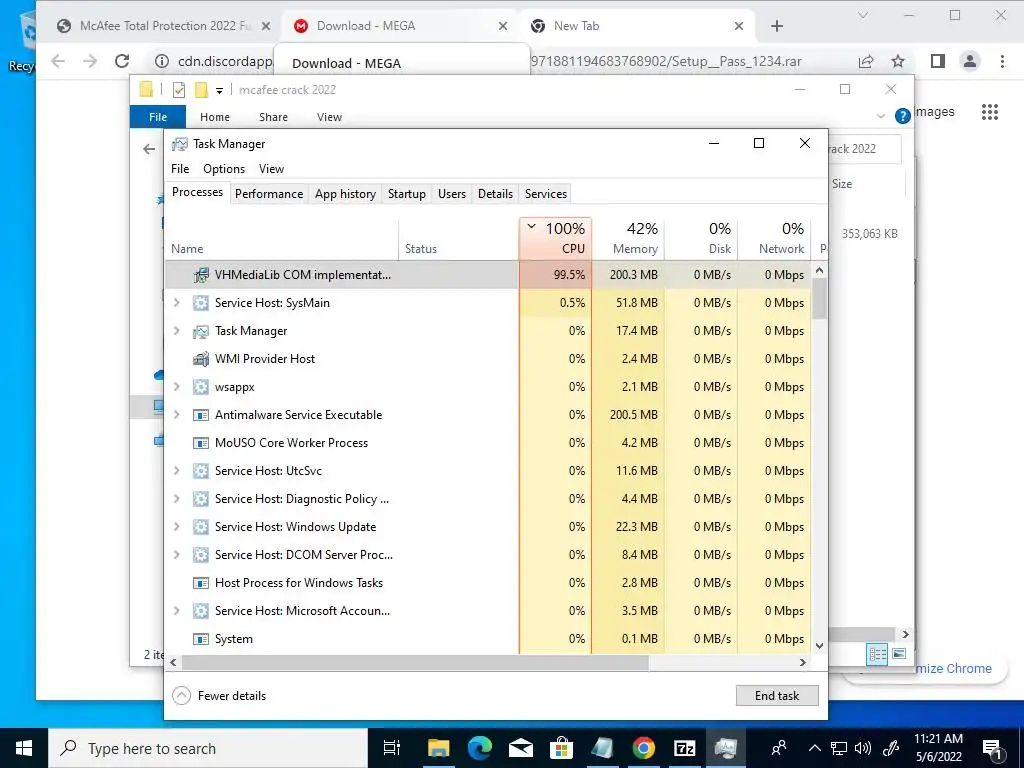Screen dimensions: 1024x768
Task: Switch File Explorer to large icons view
Action: (x=899, y=654)
